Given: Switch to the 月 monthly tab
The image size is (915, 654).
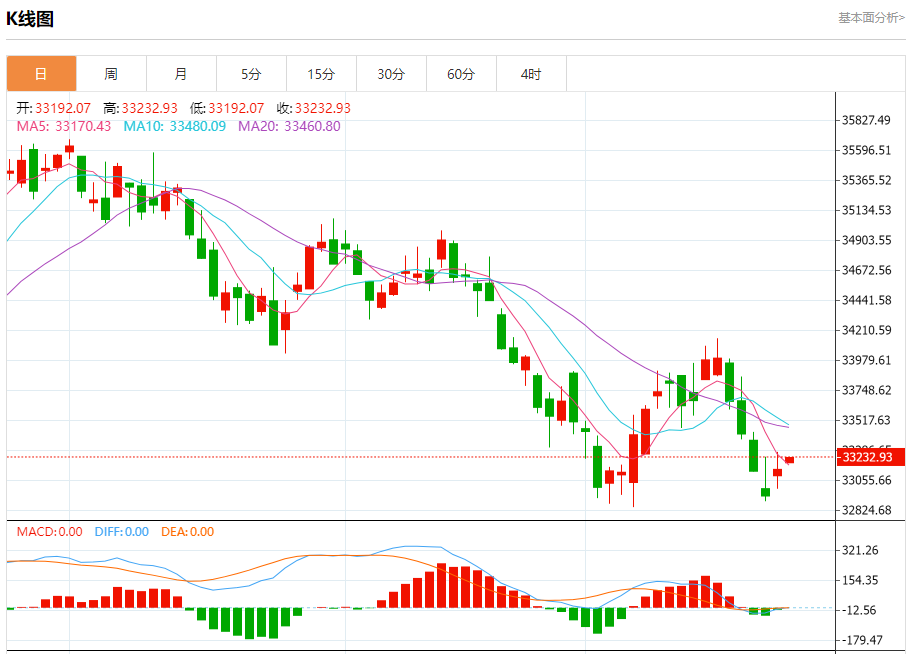Looking at the screenshot, I should coord(181,74).
